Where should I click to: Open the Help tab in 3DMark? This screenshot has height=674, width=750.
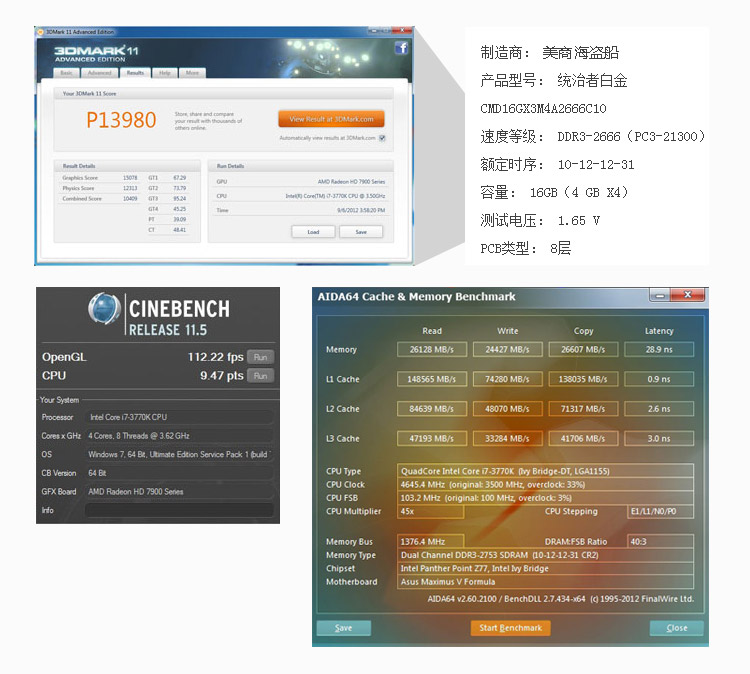(165, 73)
